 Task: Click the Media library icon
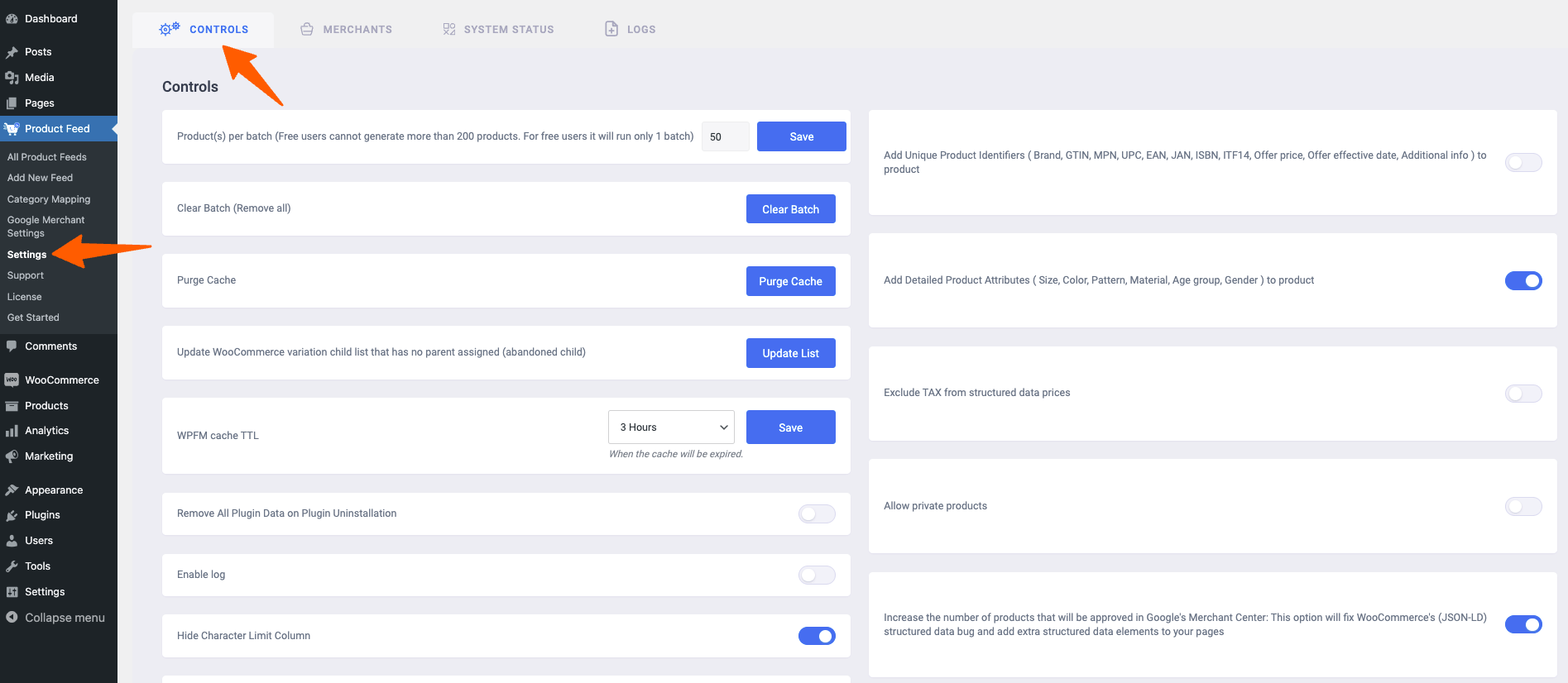(x=12, y=78)
